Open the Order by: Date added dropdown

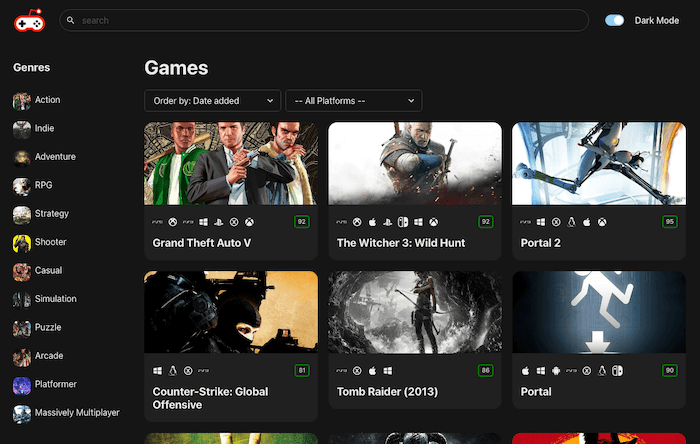coord(212,101)
